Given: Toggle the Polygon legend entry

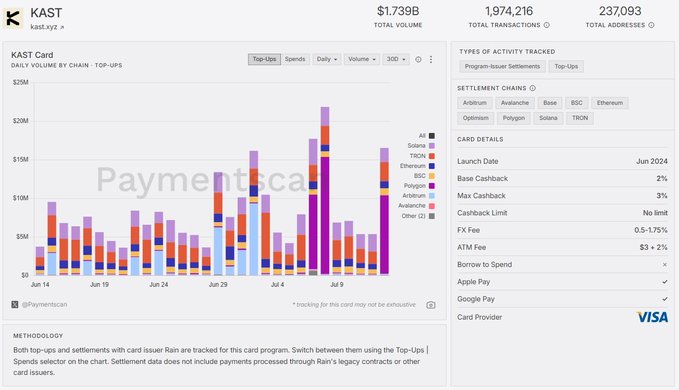Looking at the screenshot, I should point(419,186).
